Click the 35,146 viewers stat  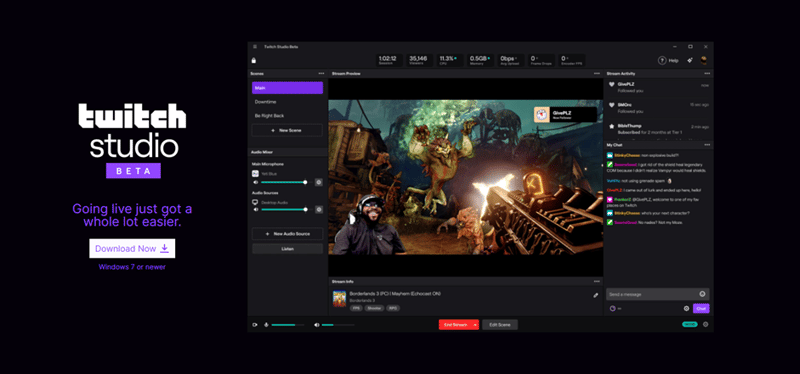tap(418, 60)
